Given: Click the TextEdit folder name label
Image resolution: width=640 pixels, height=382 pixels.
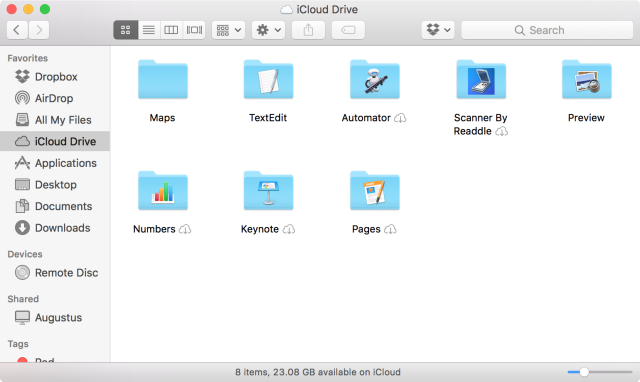Looking at the screenshot, I should [x=268, y=118].
